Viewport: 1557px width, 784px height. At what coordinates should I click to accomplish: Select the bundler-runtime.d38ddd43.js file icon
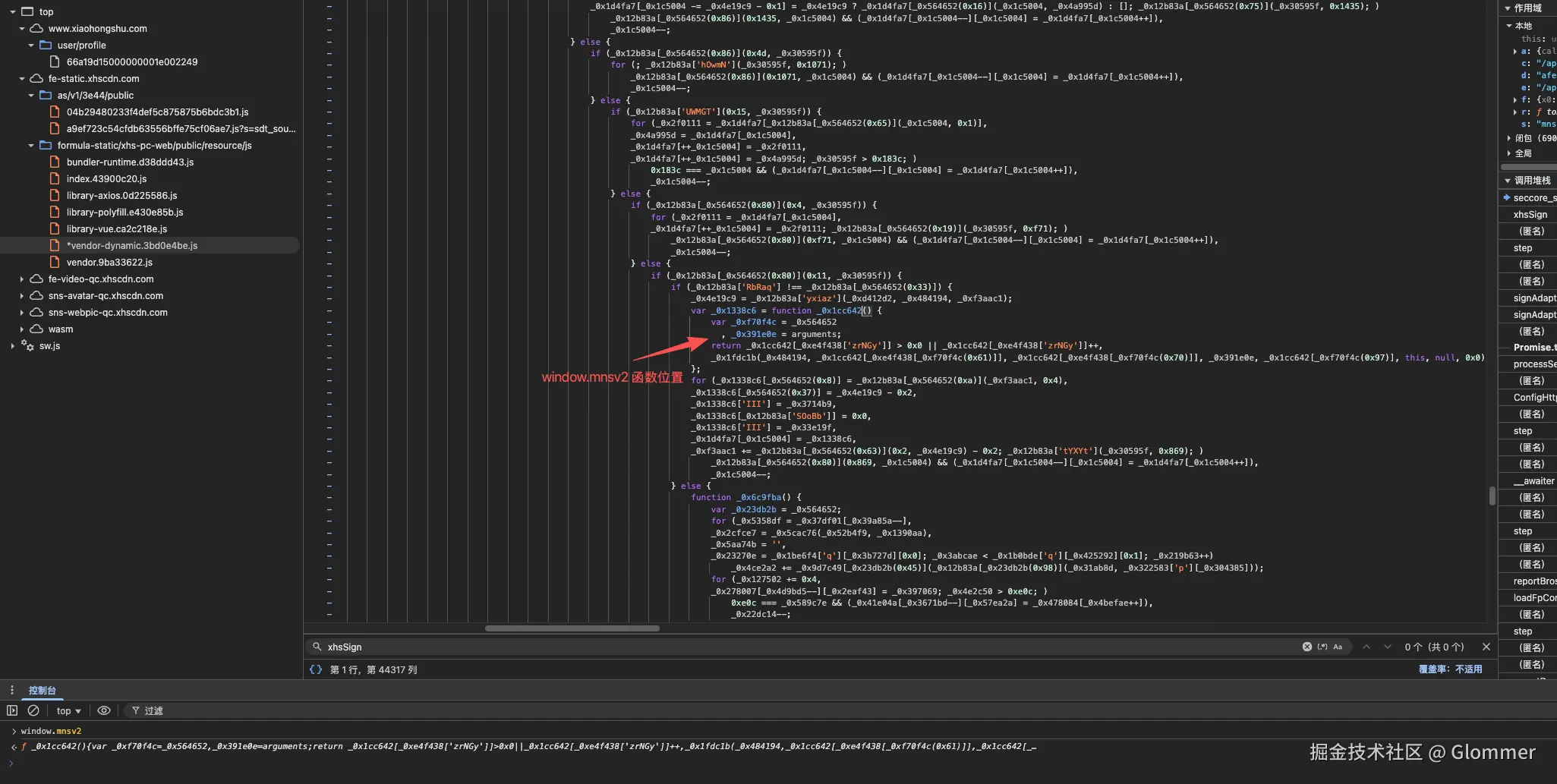coord(55,162)
